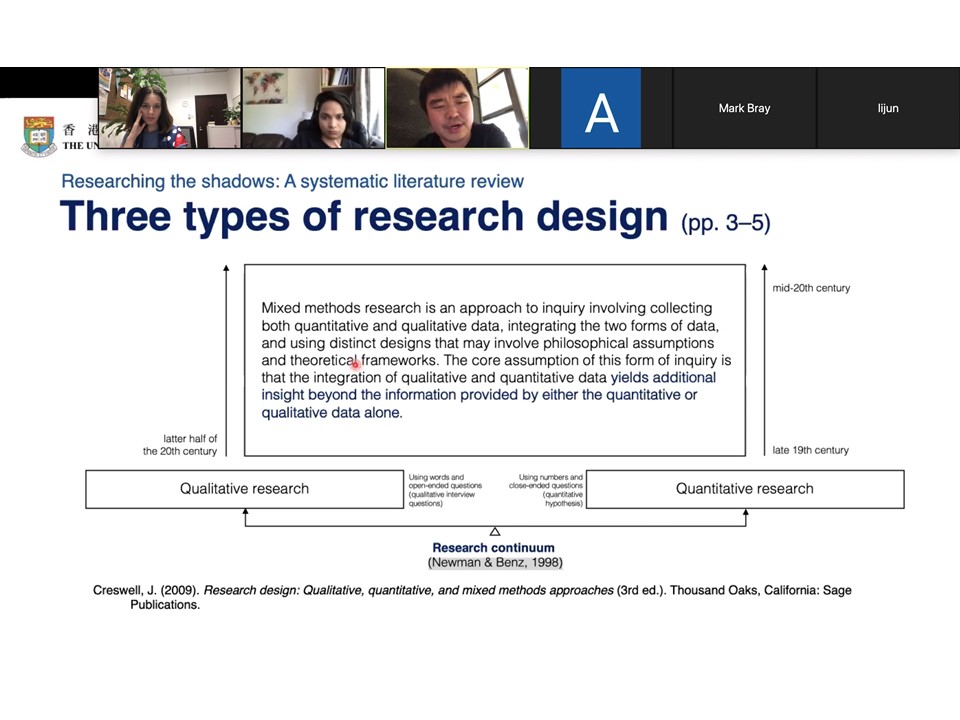960x720 pixels.
Task: Select the Mark Bray participant tile
Action: pos(744,108)
